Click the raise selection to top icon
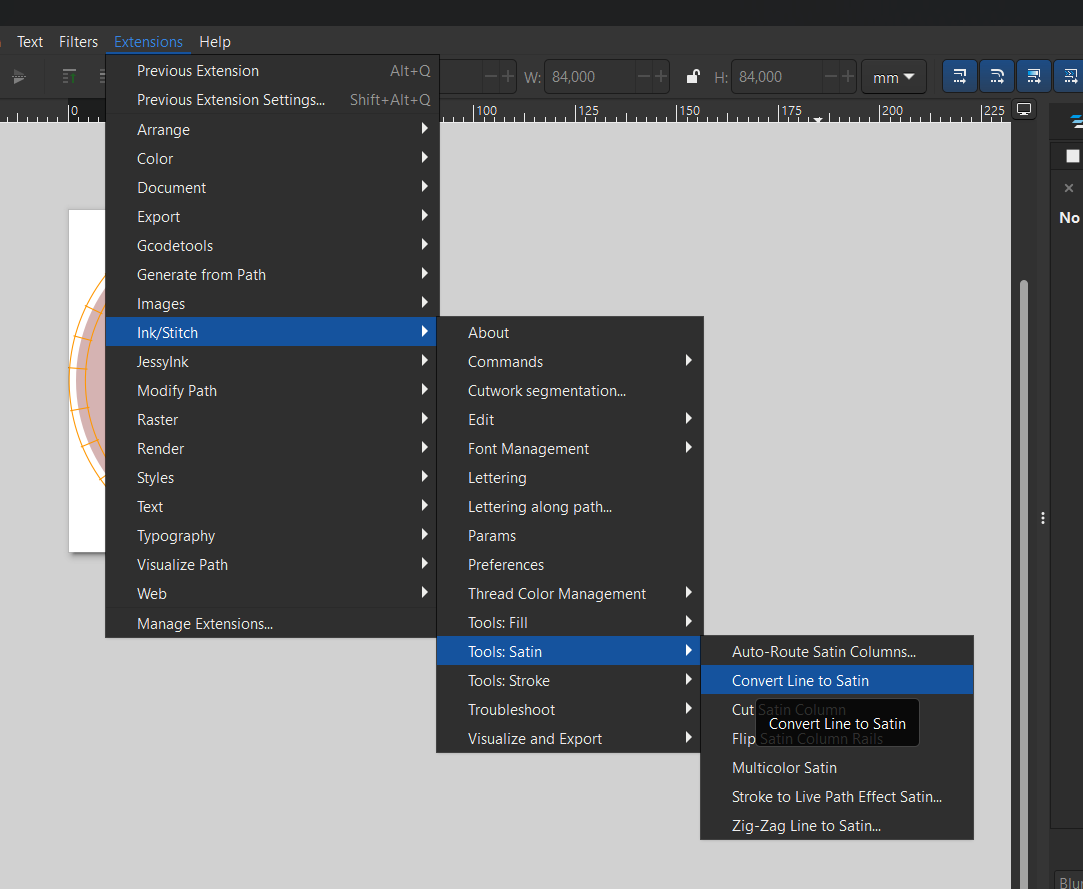Screen dimensions: 1083x889 pyautogui.click(x=69, y=77)
